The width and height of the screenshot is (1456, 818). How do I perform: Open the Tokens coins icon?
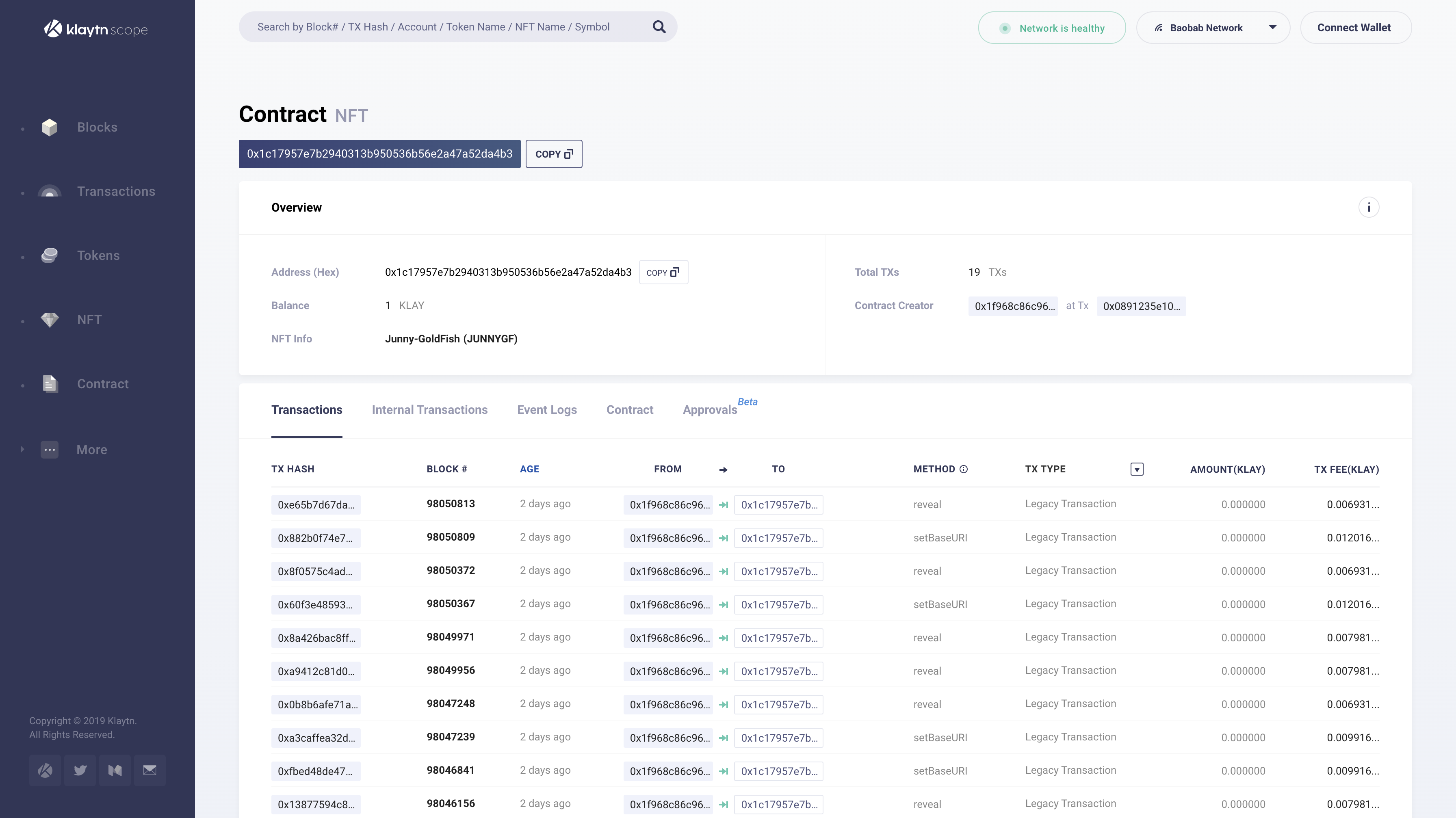pos(50,255)
